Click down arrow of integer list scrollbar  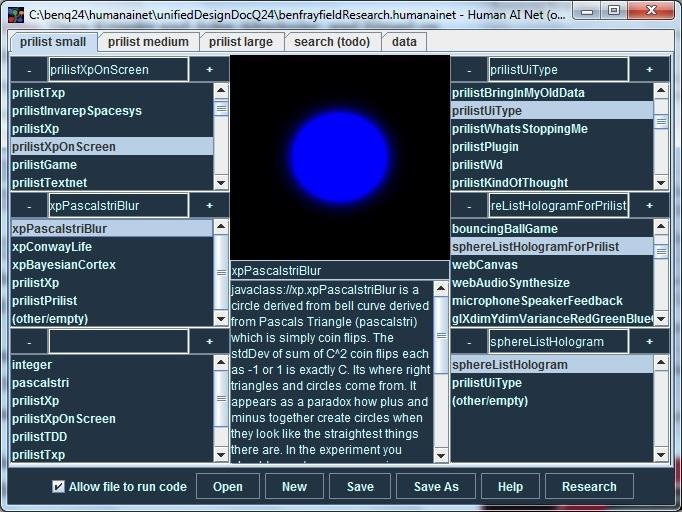tap(221, 455)
